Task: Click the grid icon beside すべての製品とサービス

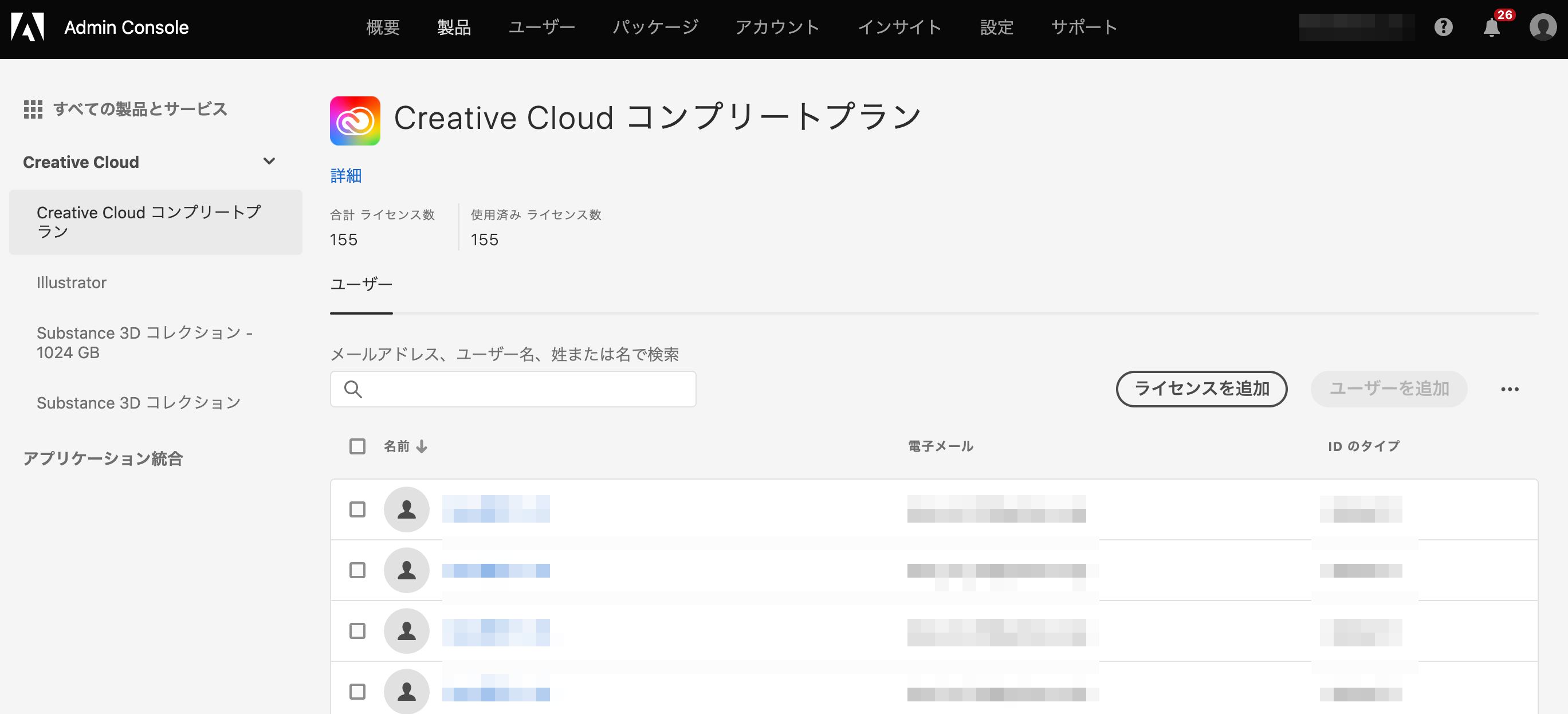Action: [x=33, y=109]
